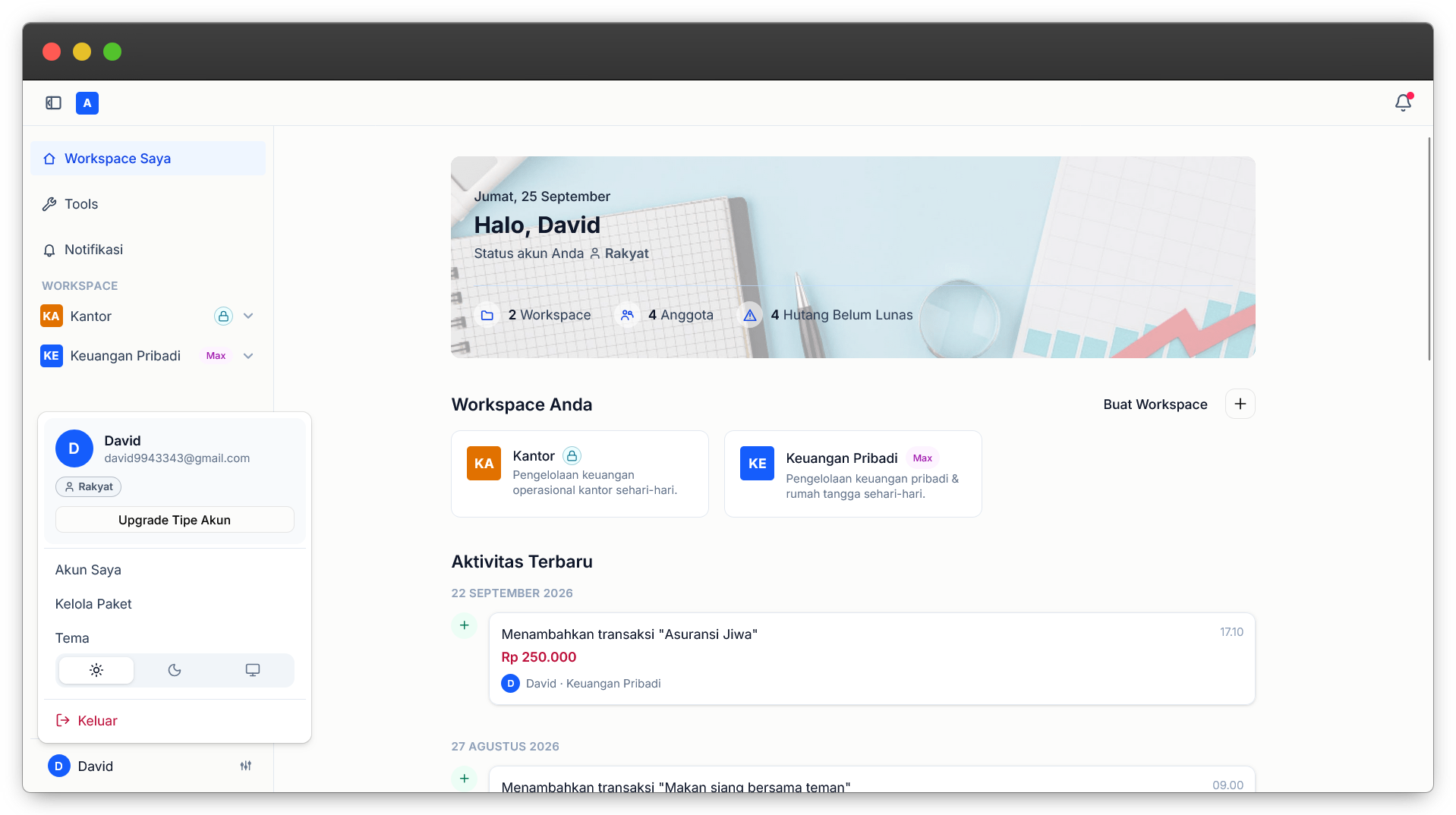Open the Kantor workspace card
Screen dimensions: 1456x815
click(x=580, y=474)
